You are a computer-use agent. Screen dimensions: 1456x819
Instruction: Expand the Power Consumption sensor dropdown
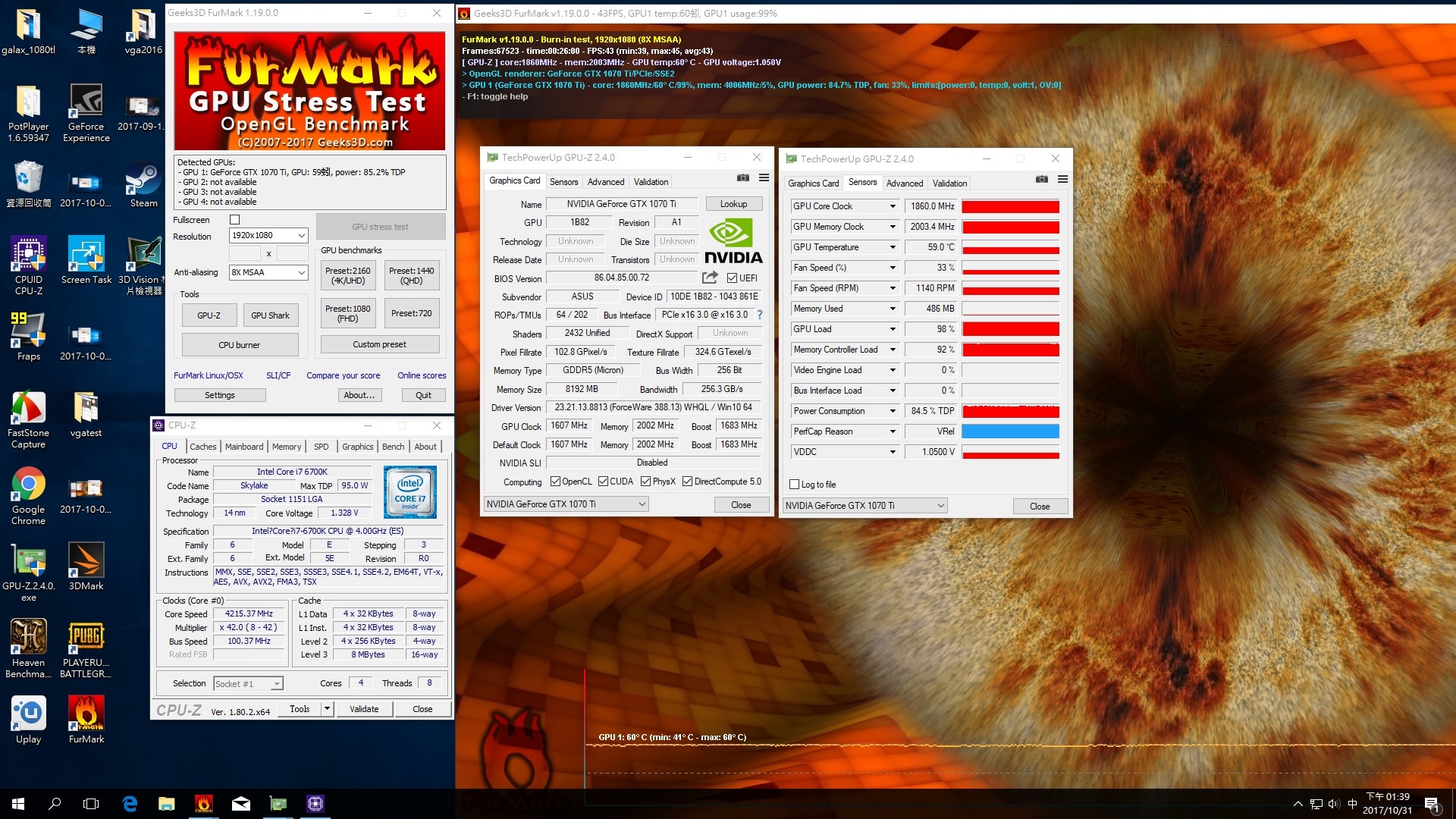click(893, 411)
